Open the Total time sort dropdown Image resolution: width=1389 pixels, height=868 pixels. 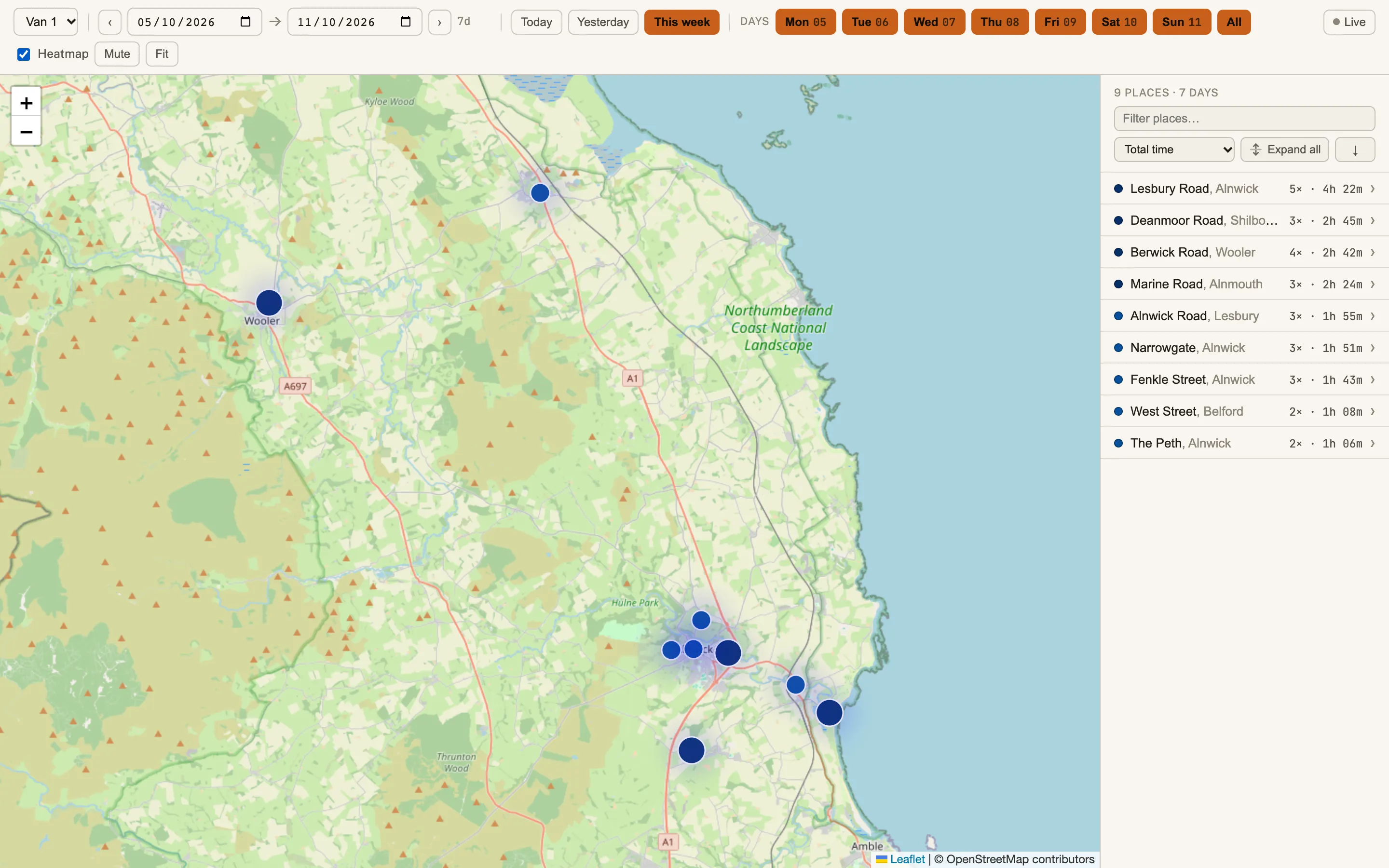point(1174,150)
